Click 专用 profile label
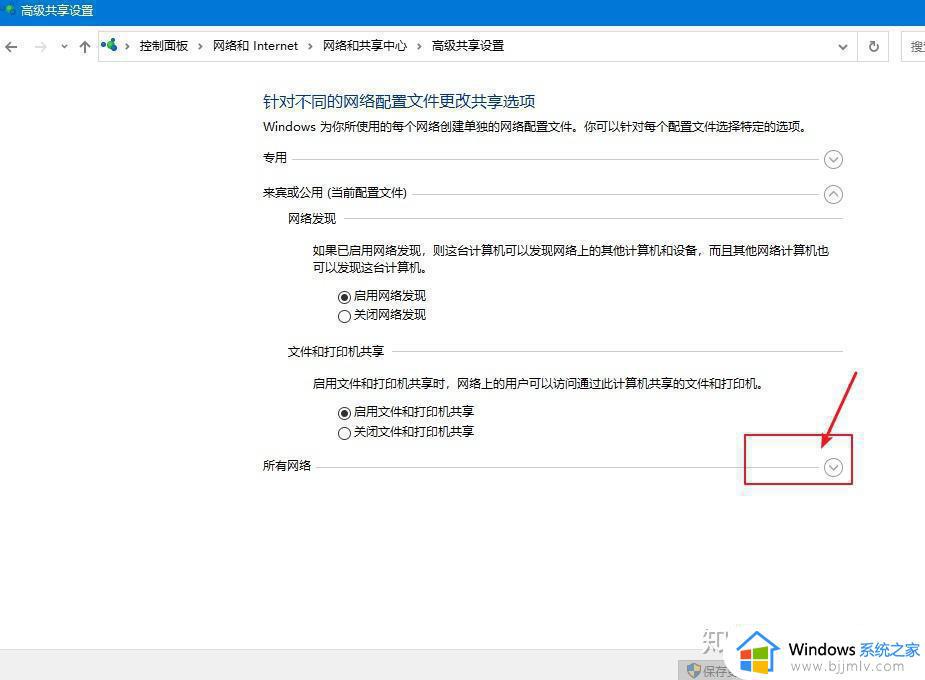925x680 pixels. [275, 157]
